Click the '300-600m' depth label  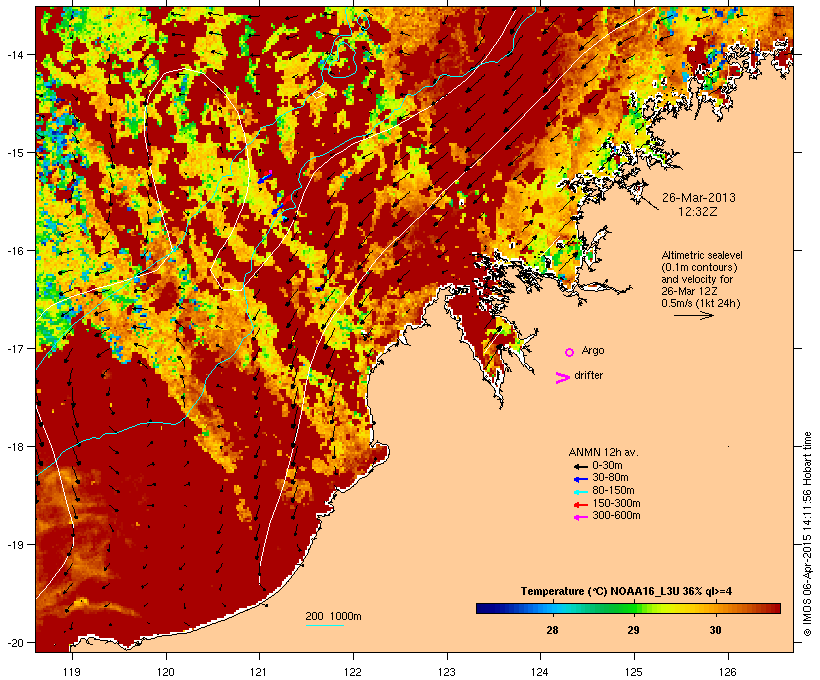[616, 516]
